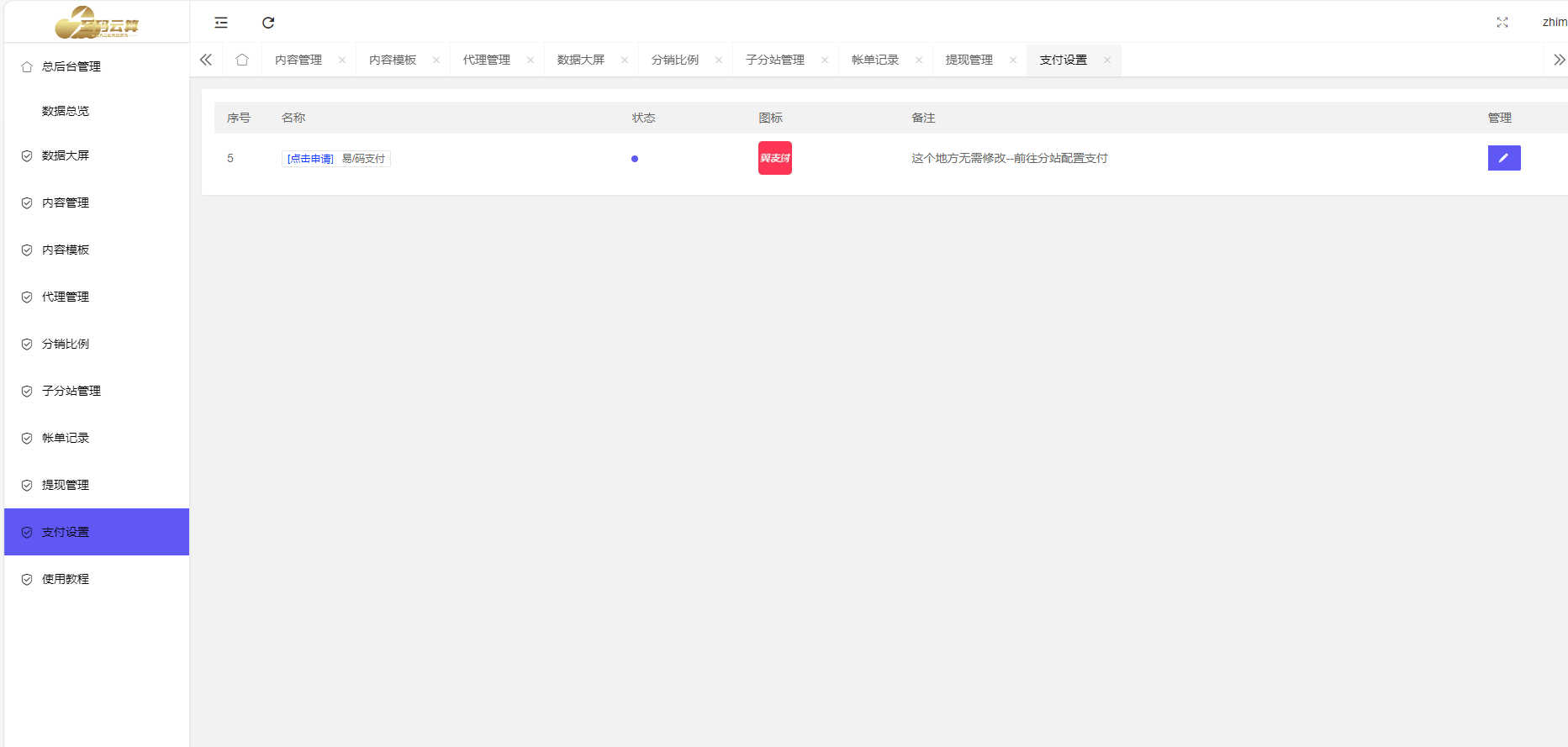The width and height of the screenshot is (1568, 747).
Task: Expand the 总后台管理 sidebar group
Action: [x=97, y=66]
